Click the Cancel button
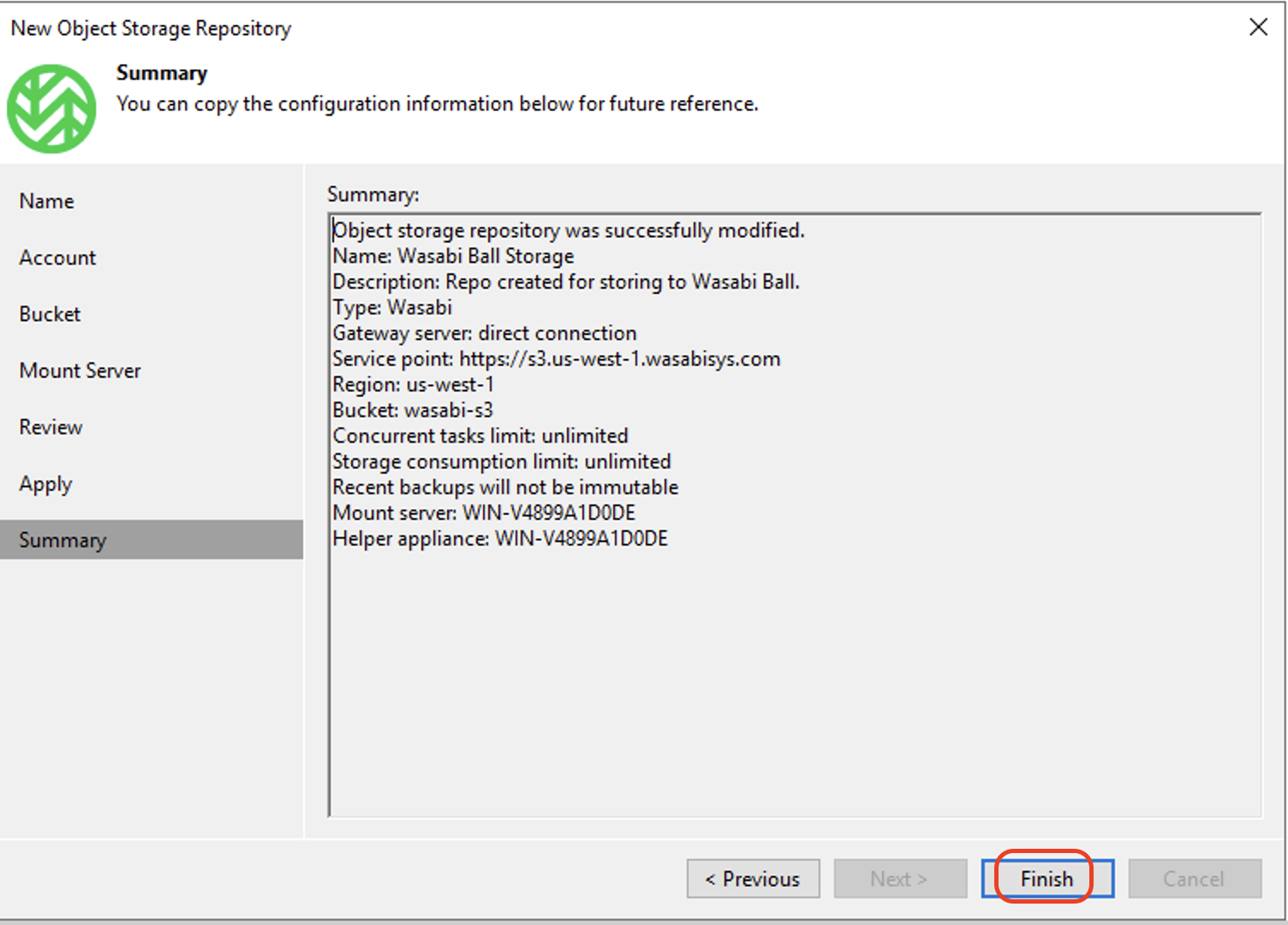 tap(1195, 879)
